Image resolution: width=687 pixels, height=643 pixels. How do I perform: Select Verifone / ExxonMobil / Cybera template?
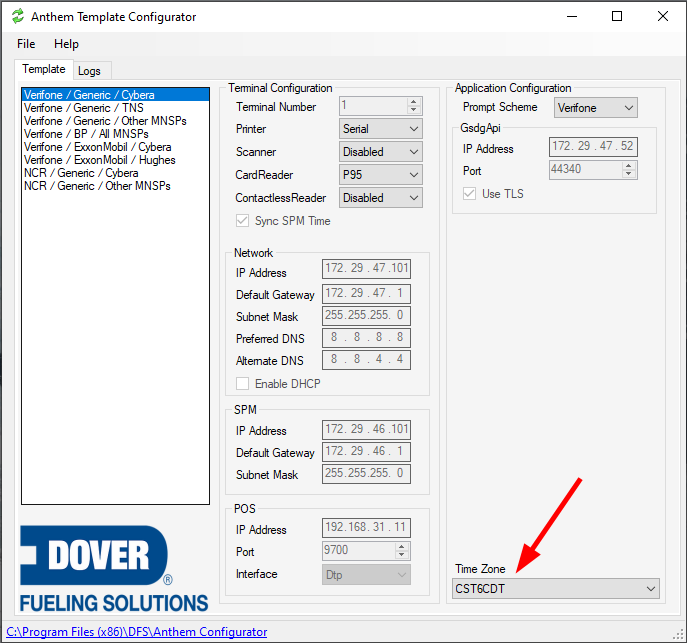[115, 147]
